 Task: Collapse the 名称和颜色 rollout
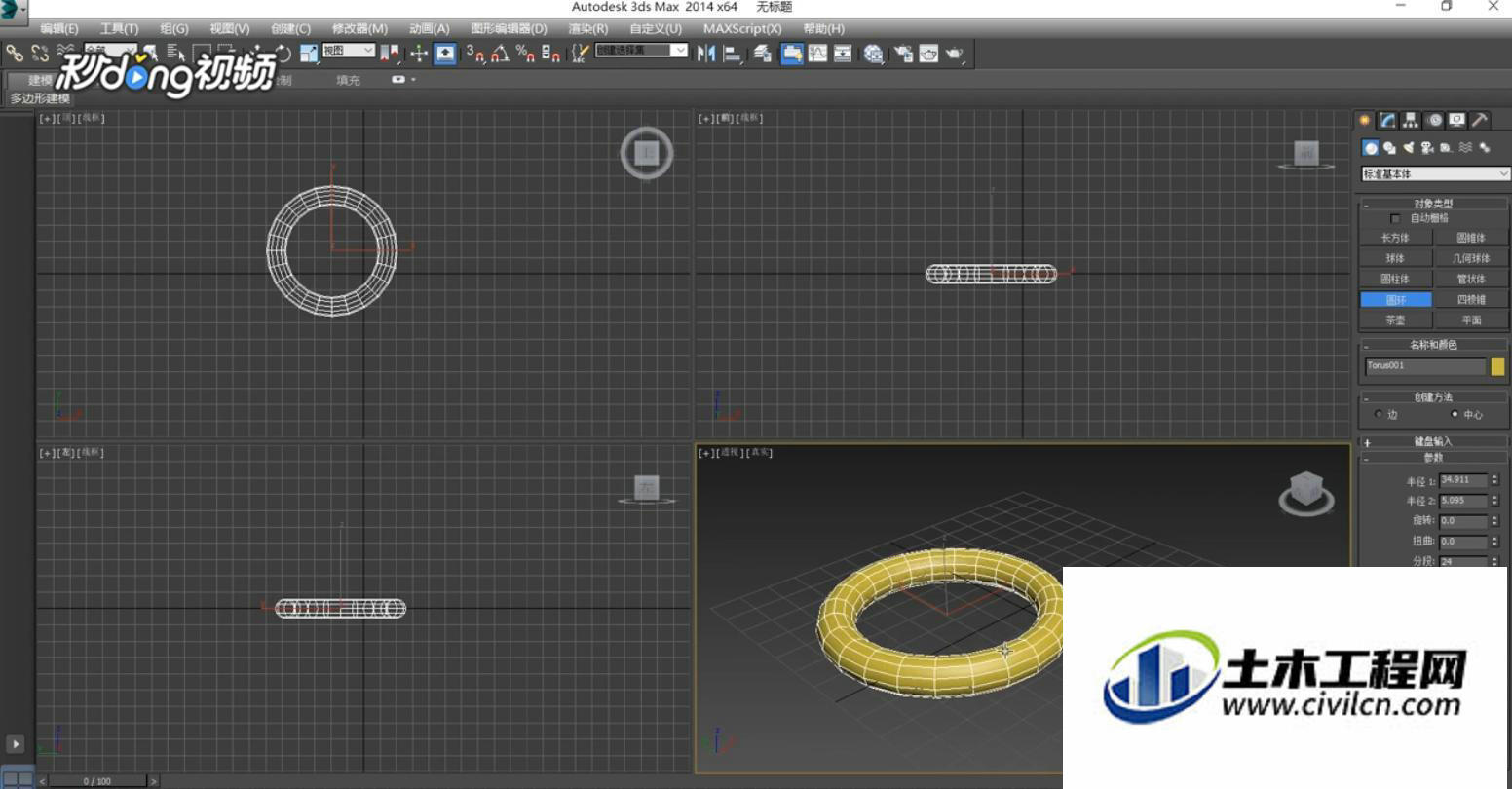1434,345
